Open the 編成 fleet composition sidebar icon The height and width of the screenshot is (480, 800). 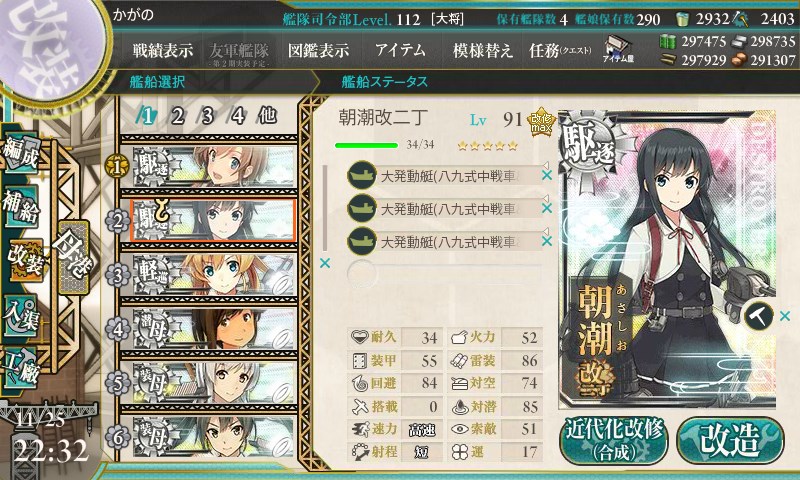point(20,155)
